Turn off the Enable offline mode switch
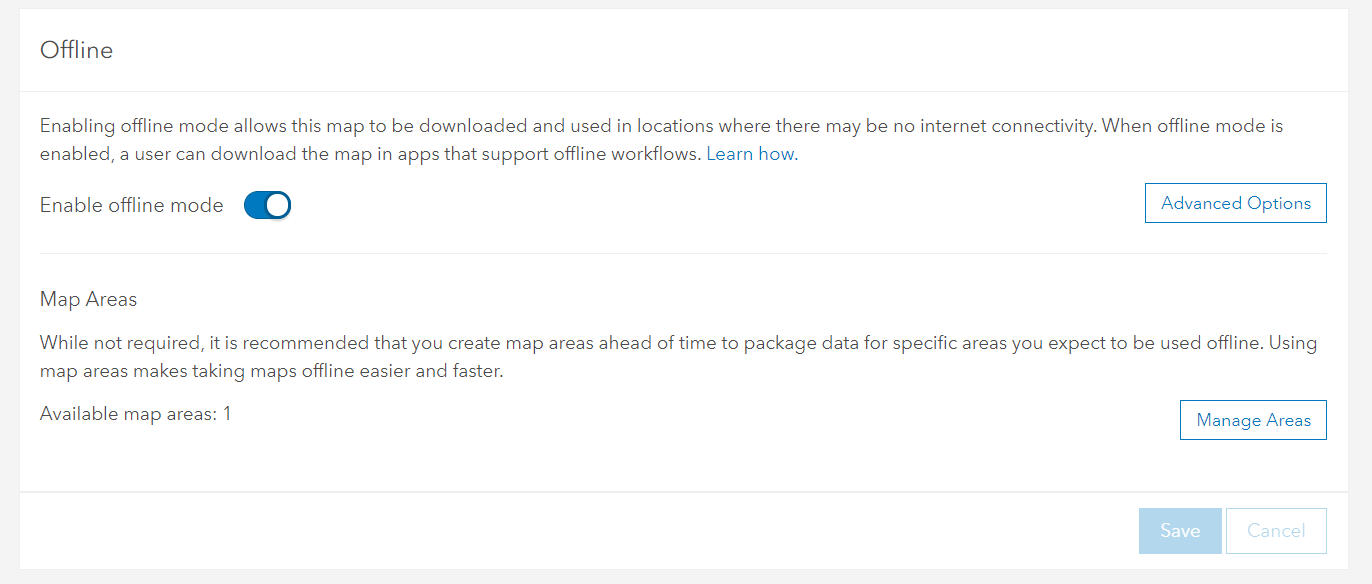The height and width of the screenshot is (584, 1372). click(x=267, y=205)
